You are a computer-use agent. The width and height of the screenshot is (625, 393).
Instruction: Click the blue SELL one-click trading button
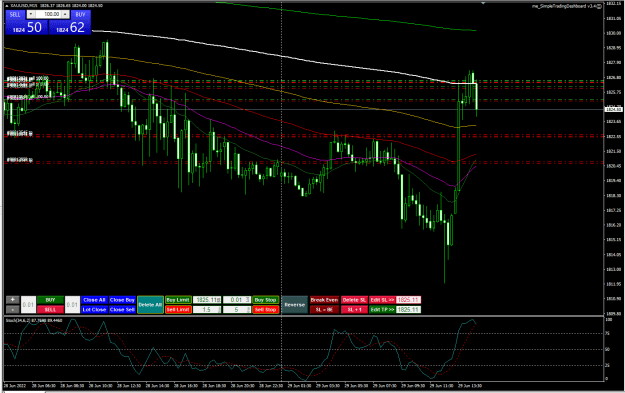(x=15, y=14)
